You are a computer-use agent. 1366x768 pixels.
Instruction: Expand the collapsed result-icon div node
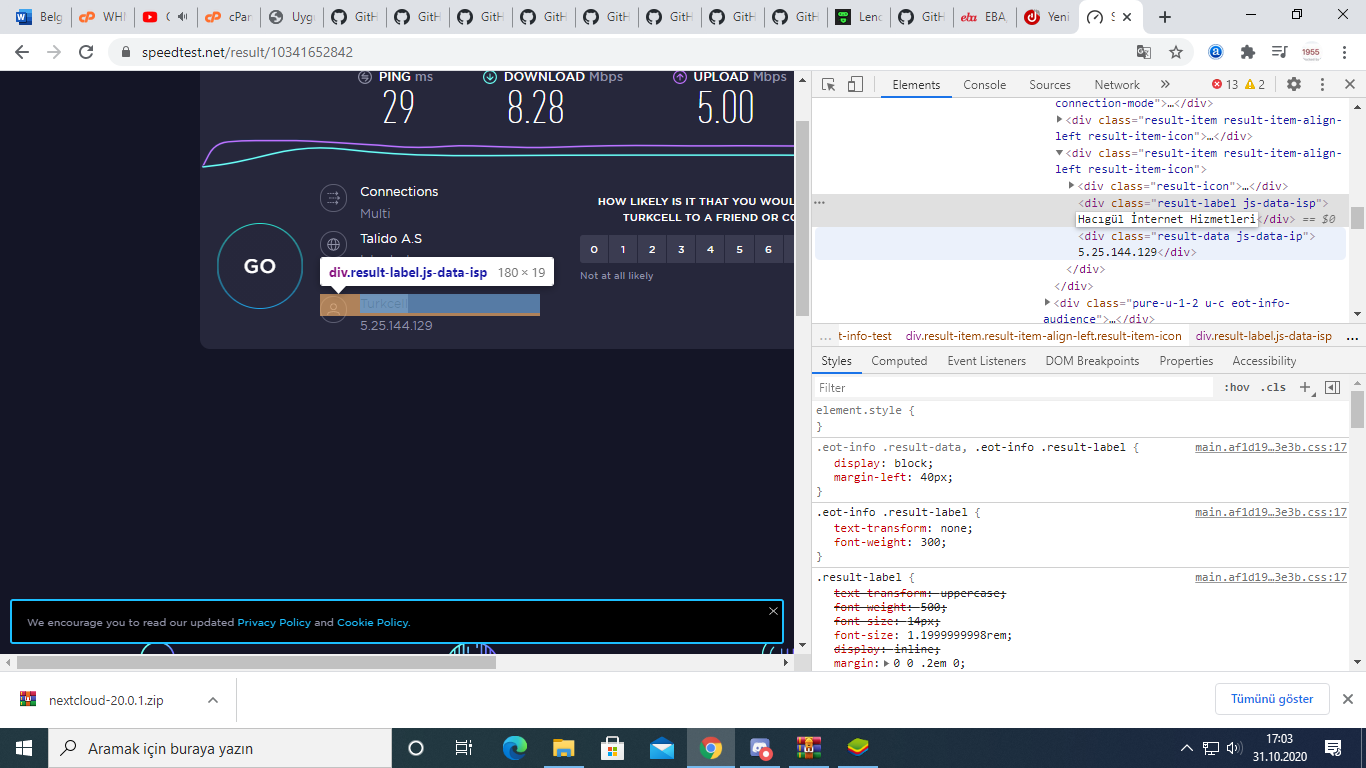tap(1071, 185)
